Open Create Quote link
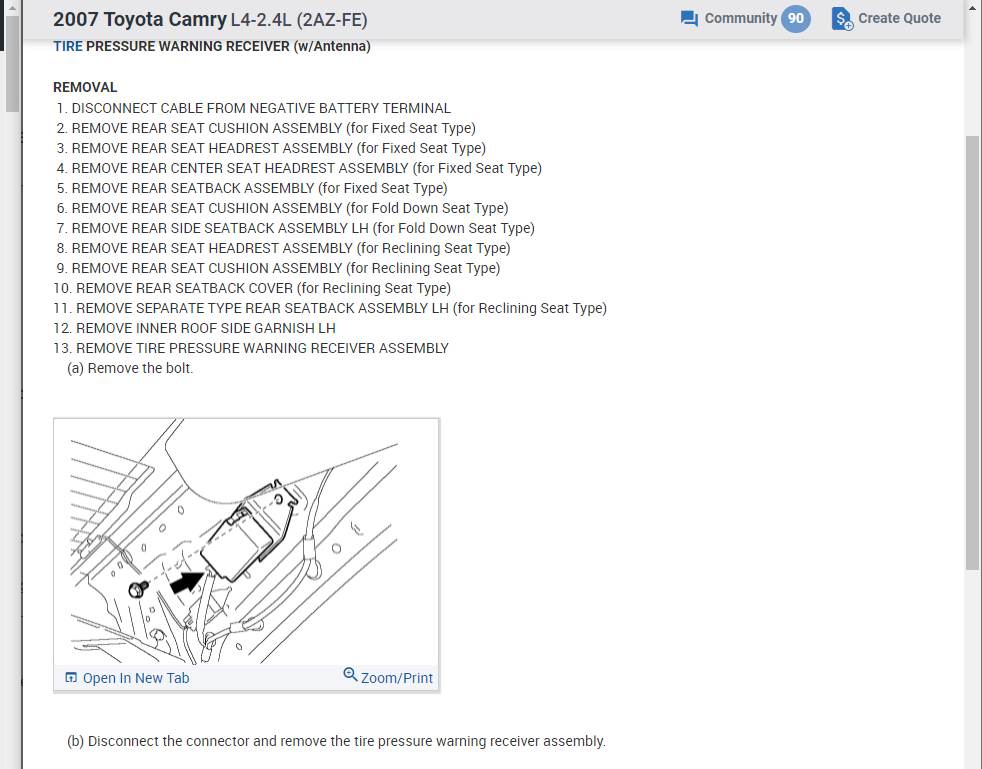Screen dimensions: 982x769 (899, 19)
